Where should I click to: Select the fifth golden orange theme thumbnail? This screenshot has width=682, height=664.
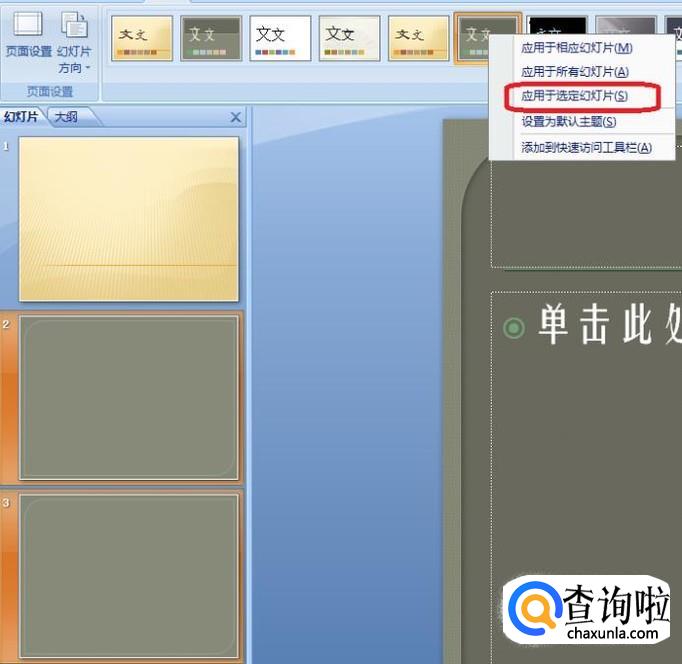pos(418,38)
